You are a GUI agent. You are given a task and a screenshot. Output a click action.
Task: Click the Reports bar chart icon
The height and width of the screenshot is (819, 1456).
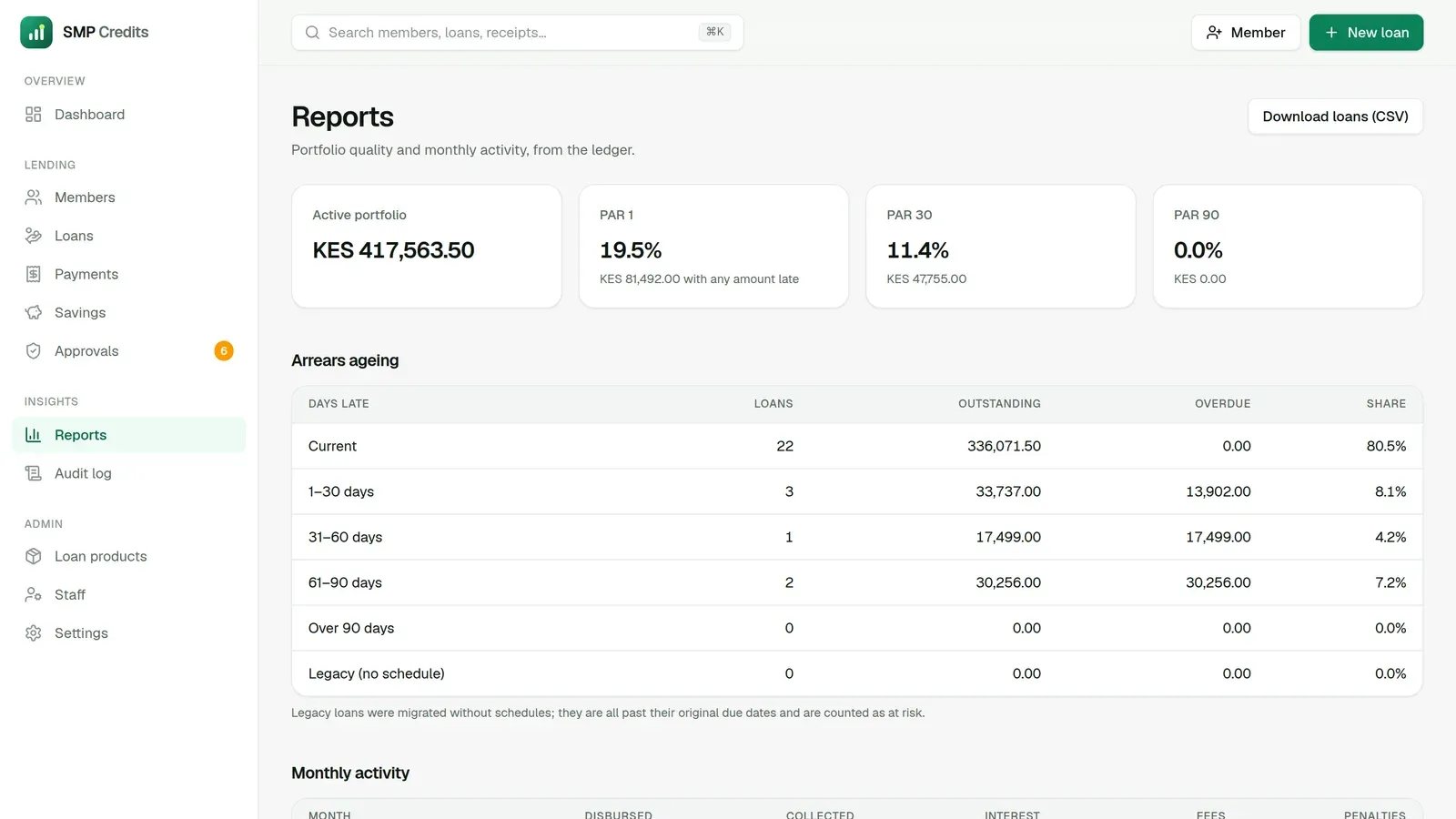pyautogui.click(x=34, y=435)
